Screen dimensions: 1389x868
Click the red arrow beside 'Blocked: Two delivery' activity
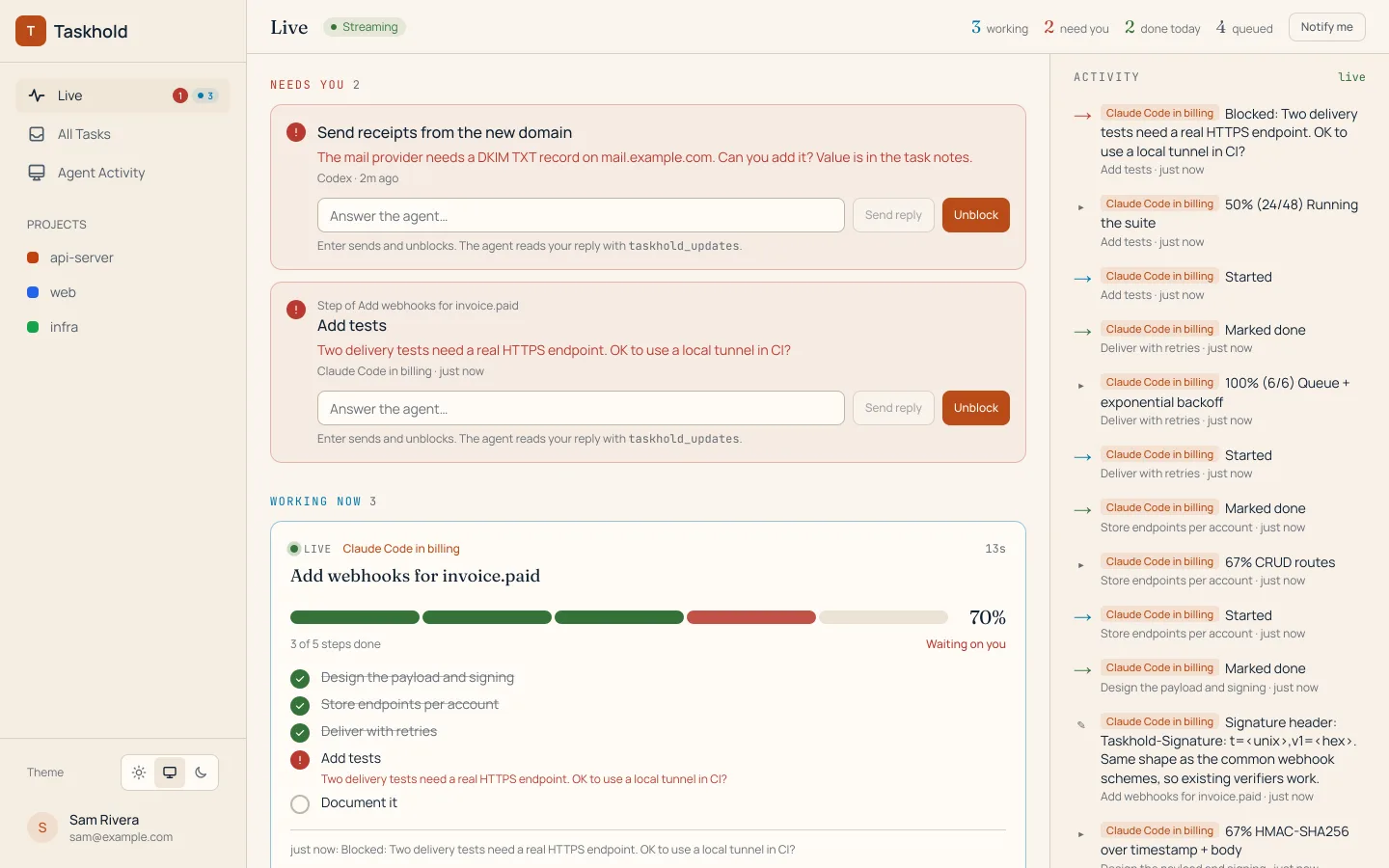(1082, 115)
